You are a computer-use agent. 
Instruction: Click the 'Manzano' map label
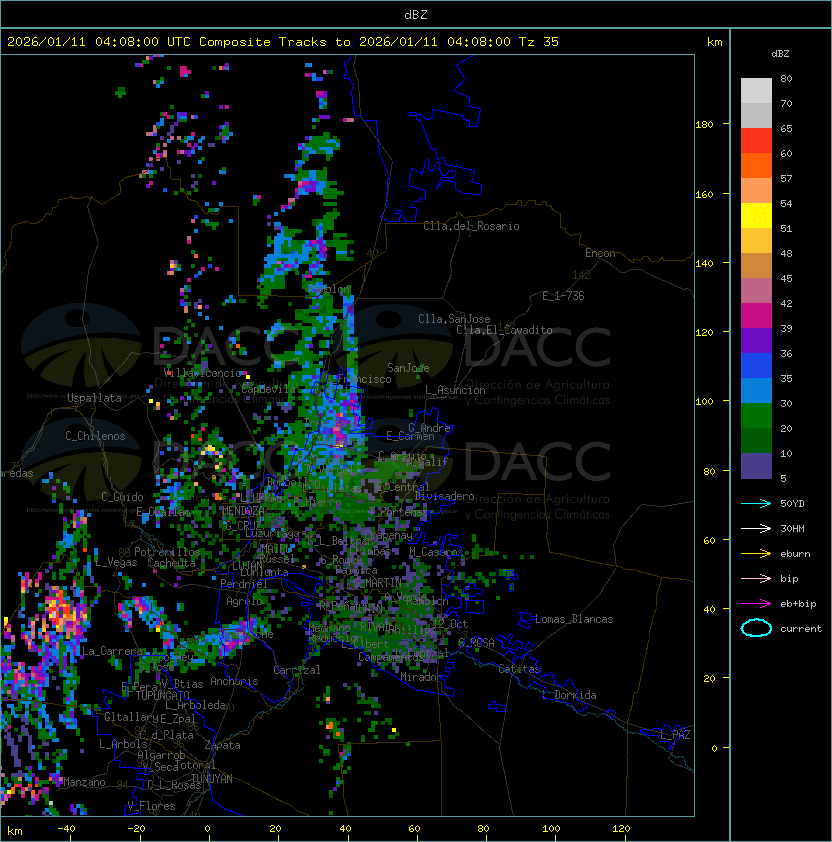pos(84,782)
